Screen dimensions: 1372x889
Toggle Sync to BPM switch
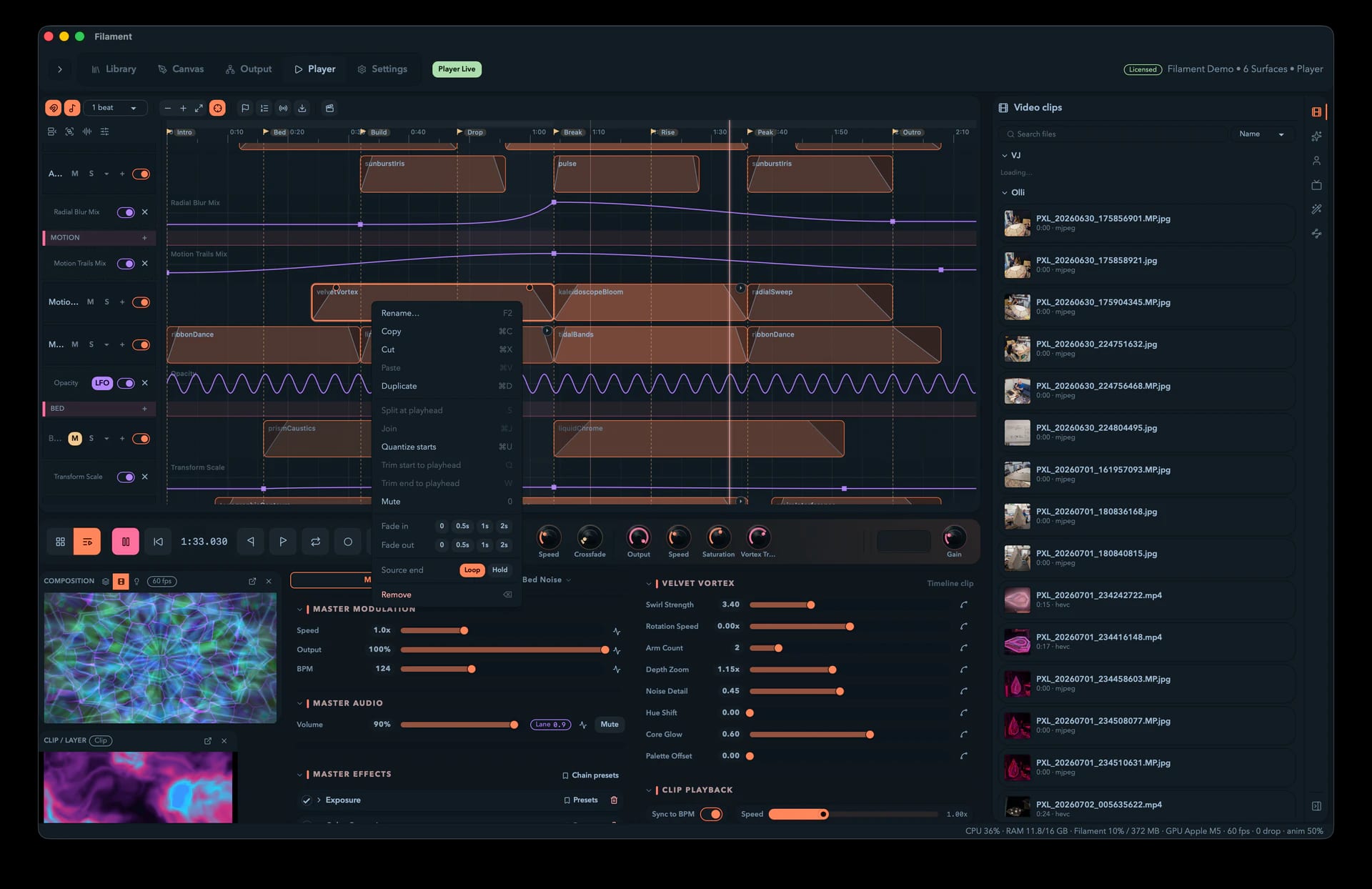[x=712, y=815]
